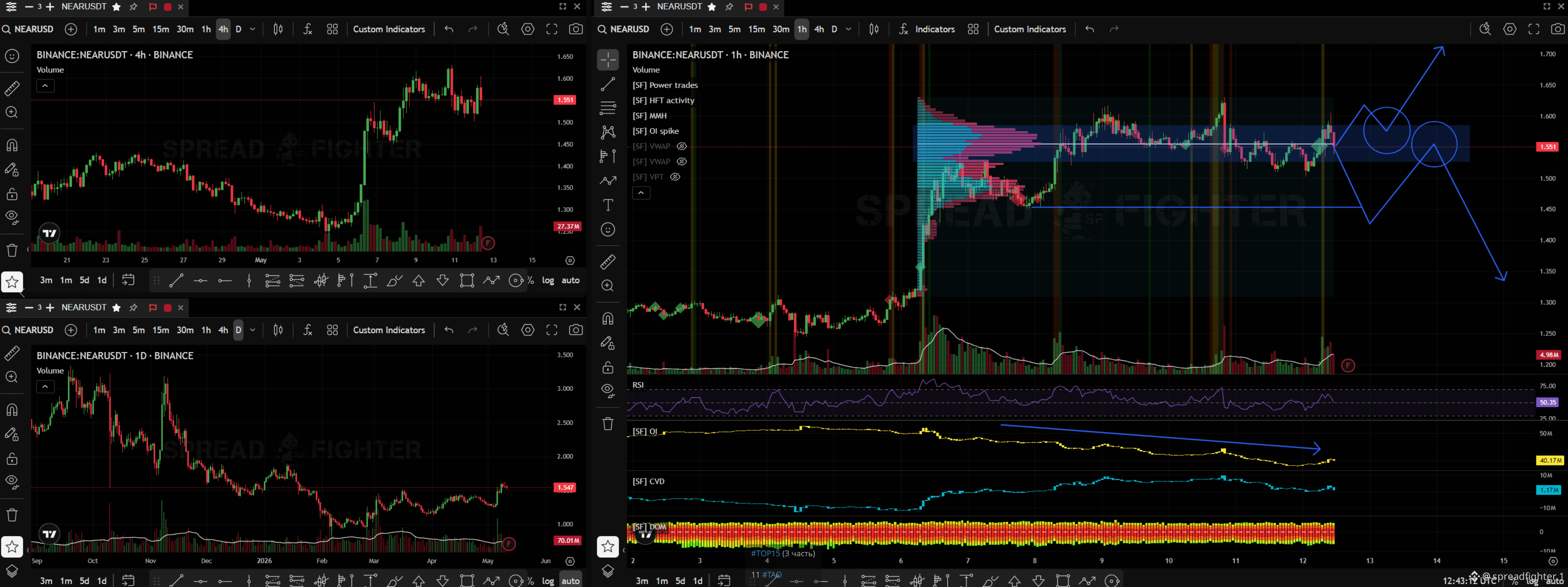Open Custom Indicators in the 4h chart toolbar
This screenshot has width=1568, height=587.
[389, 29]
